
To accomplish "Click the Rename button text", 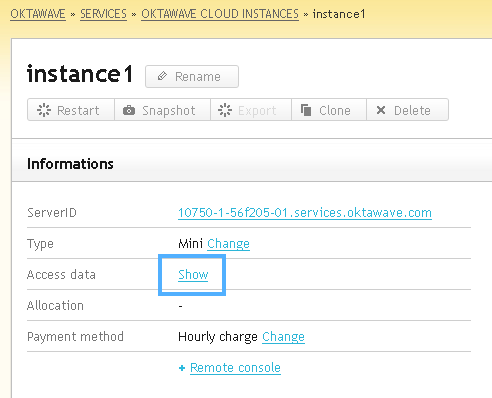I will [x=198, y=77].
